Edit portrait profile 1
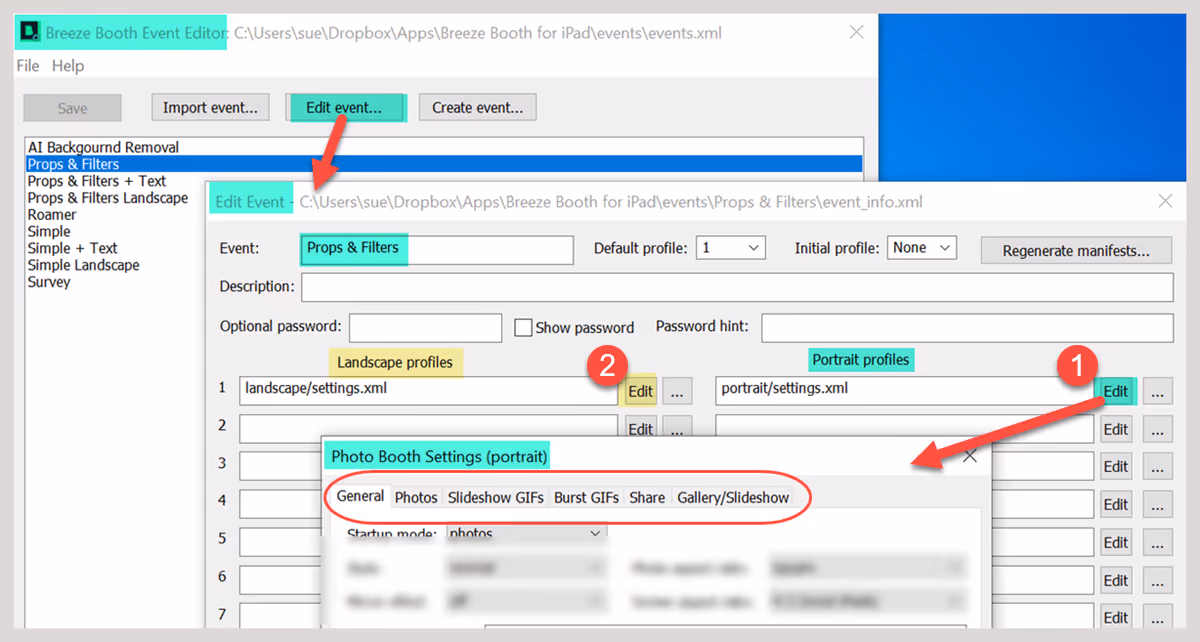Screen dimensions: 1200x642 pos(1116,392)
